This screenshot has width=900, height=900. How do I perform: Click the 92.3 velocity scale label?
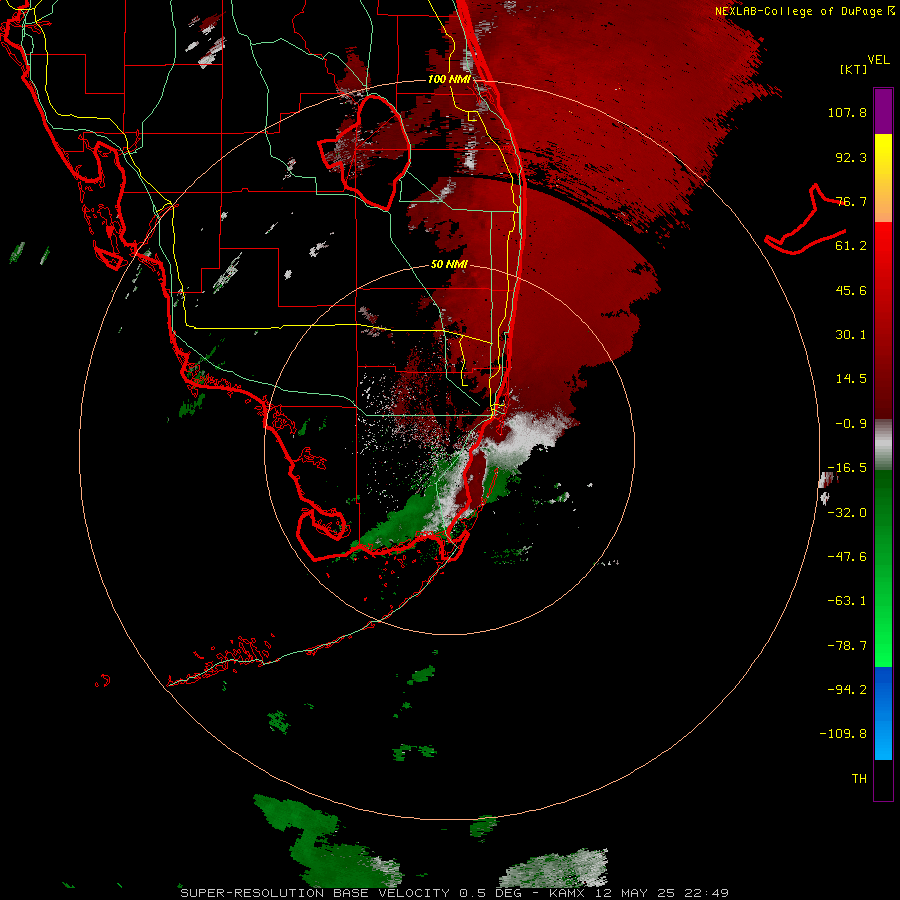pos(851,157)
